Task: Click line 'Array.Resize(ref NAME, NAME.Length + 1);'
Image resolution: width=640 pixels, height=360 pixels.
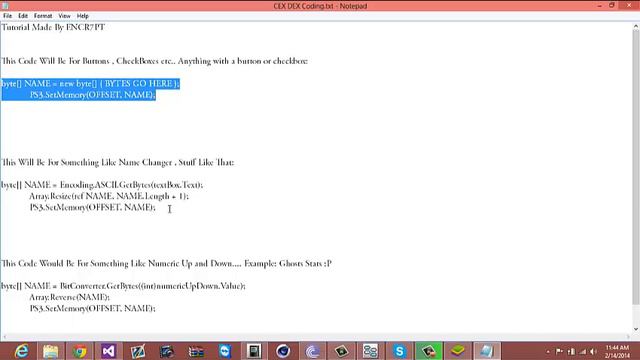Action: [x=109, y=196]
